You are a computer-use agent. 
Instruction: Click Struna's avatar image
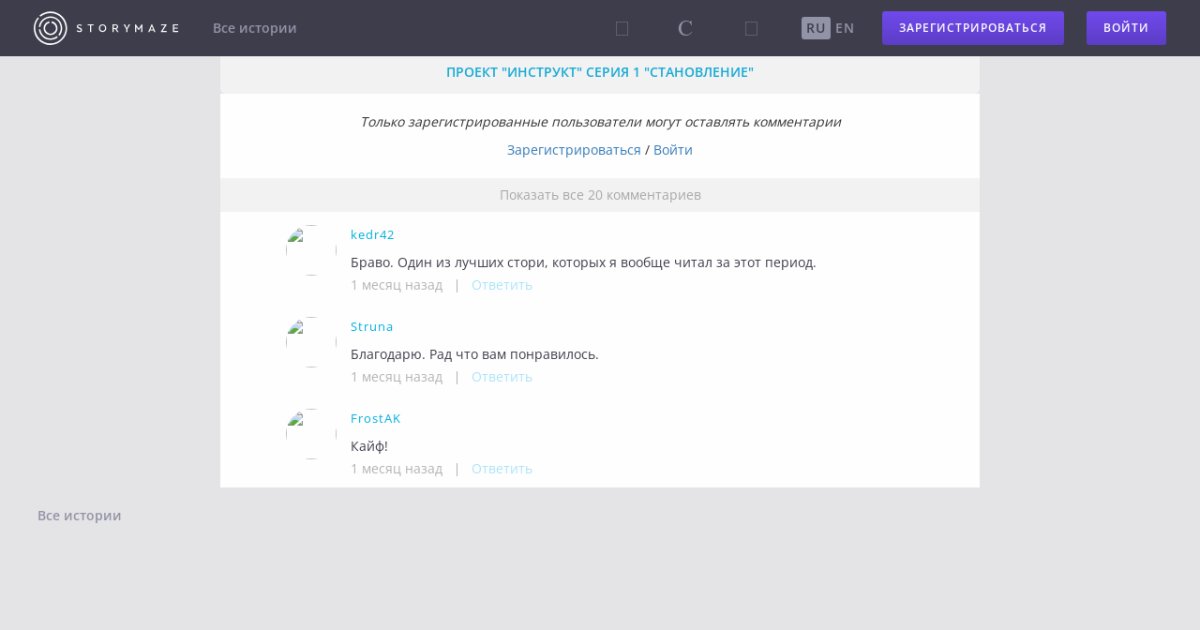(310, 342)
